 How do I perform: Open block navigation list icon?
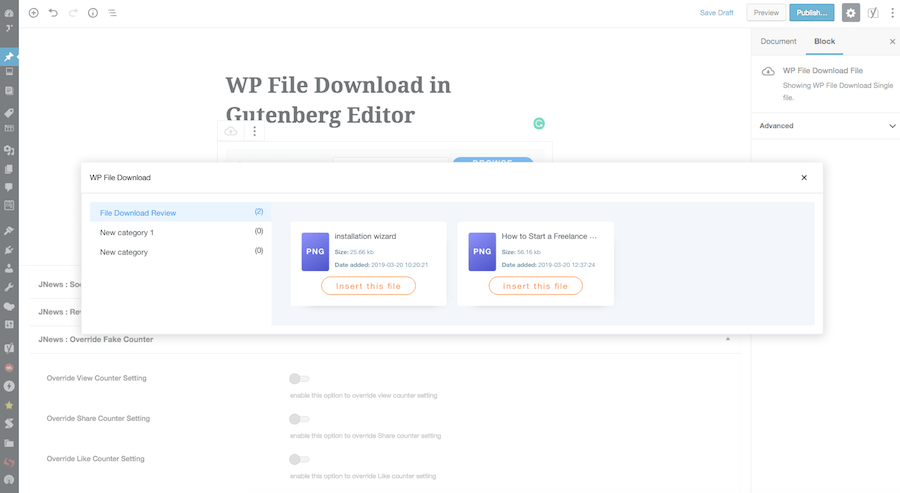pos(112,13)
